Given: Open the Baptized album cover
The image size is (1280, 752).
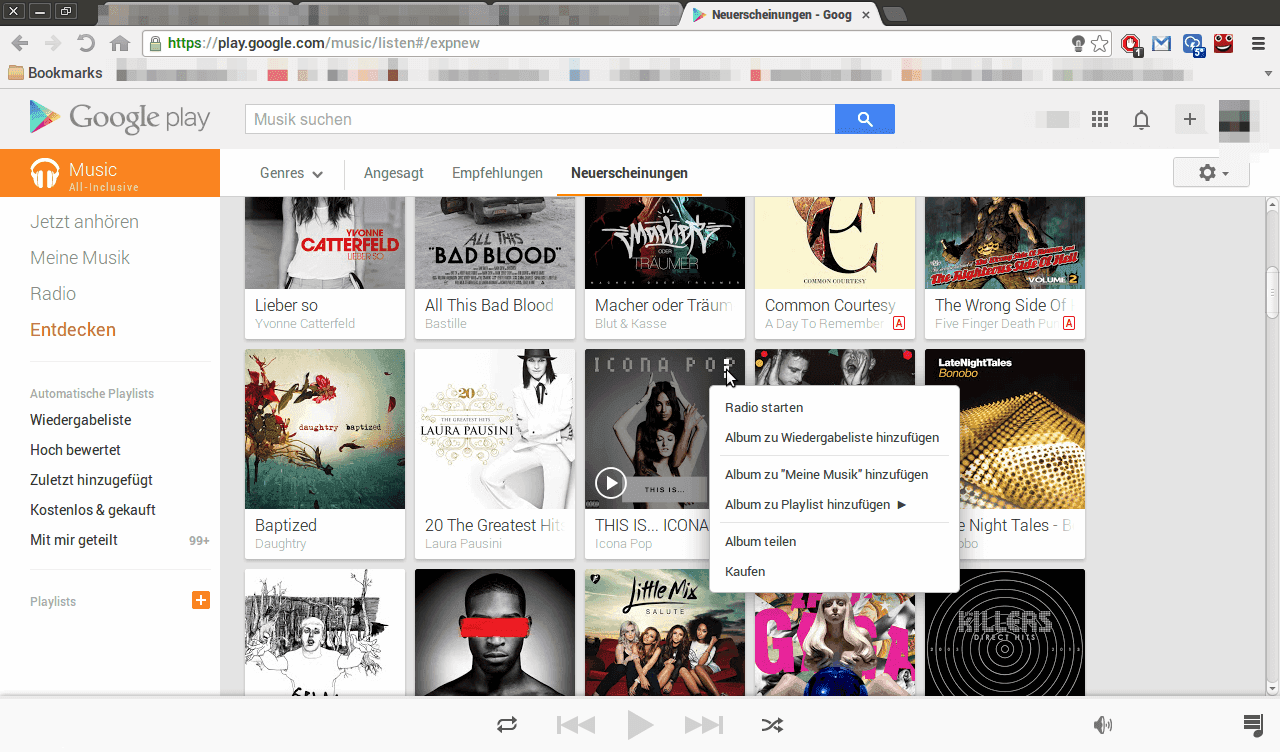Looking at the screenshot, I should tap(325, 429).
